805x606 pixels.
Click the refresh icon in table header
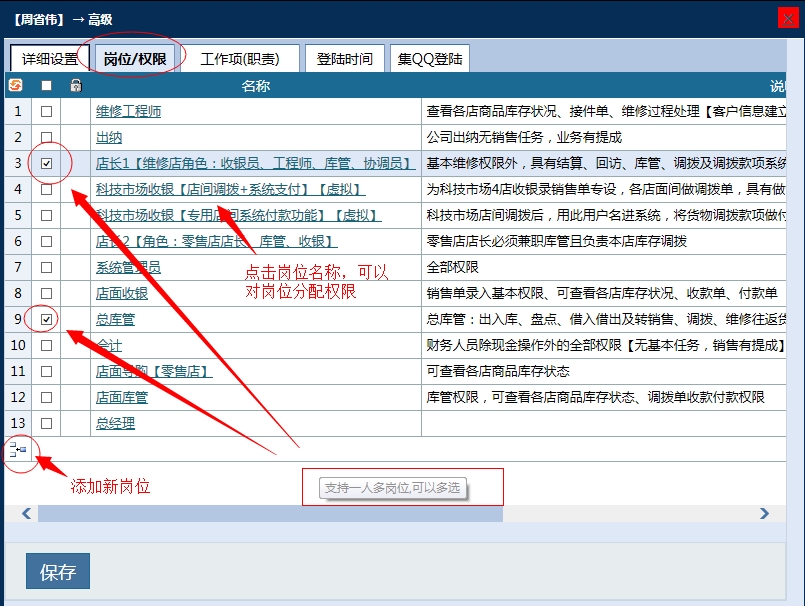coord(15,86)
